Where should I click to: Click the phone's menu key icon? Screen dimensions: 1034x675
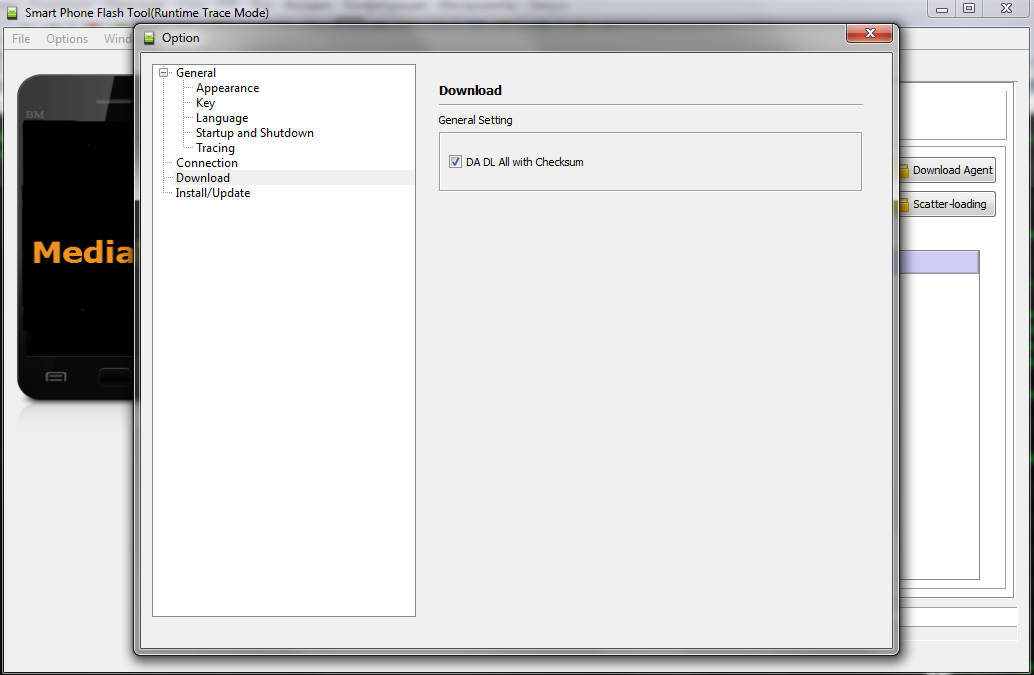tap(55, 377)
